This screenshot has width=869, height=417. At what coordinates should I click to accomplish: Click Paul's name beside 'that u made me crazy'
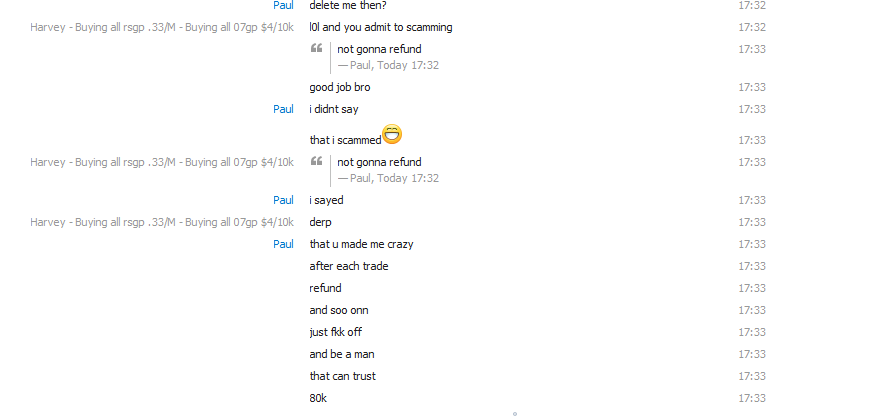click(283, 244)
